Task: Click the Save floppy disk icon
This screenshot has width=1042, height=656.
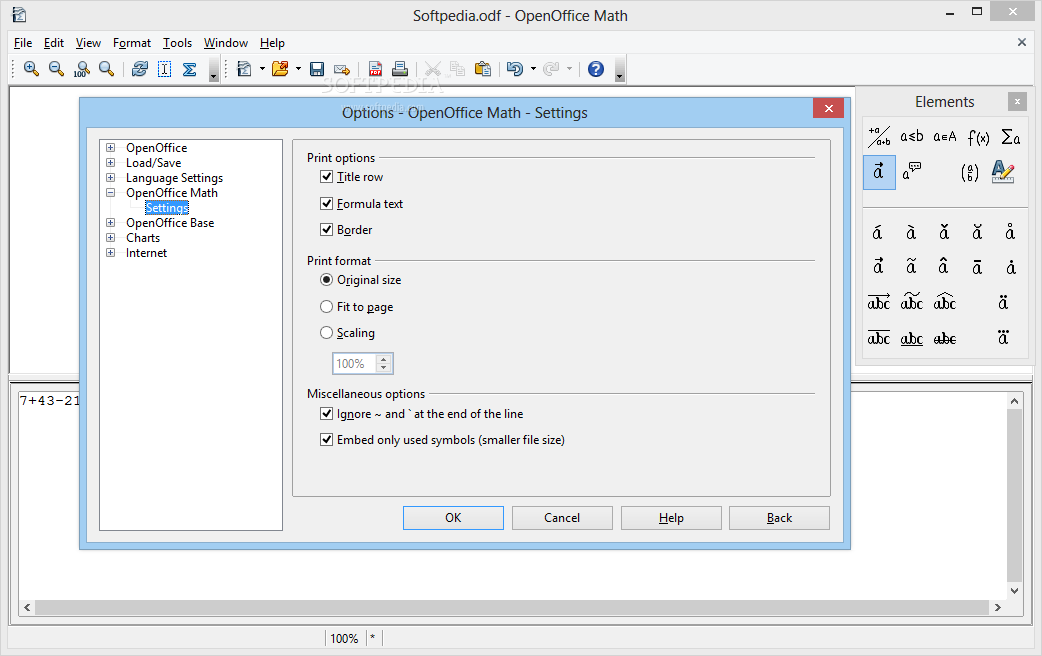Action: point(317,68)
